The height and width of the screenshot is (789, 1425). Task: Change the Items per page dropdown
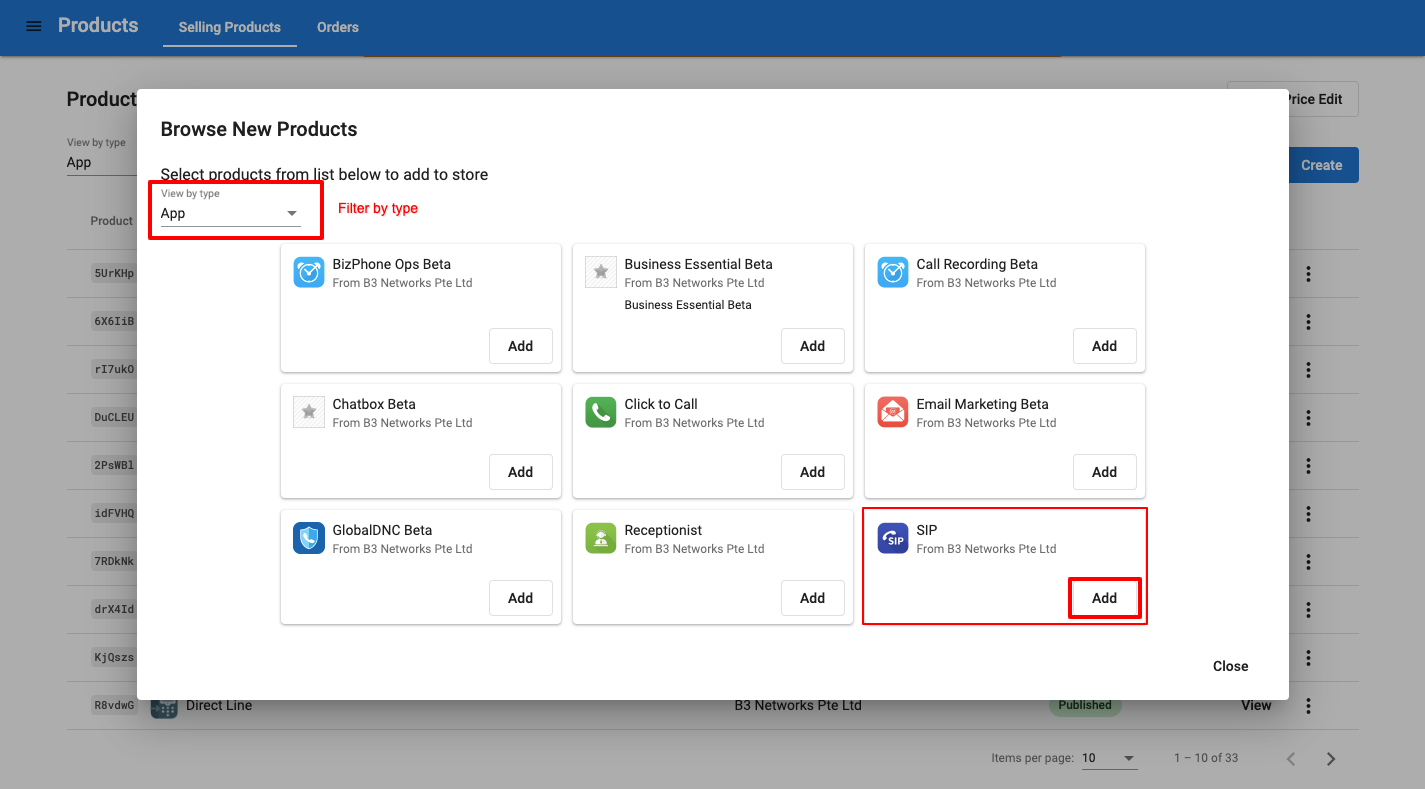(x=1109, y=758)
